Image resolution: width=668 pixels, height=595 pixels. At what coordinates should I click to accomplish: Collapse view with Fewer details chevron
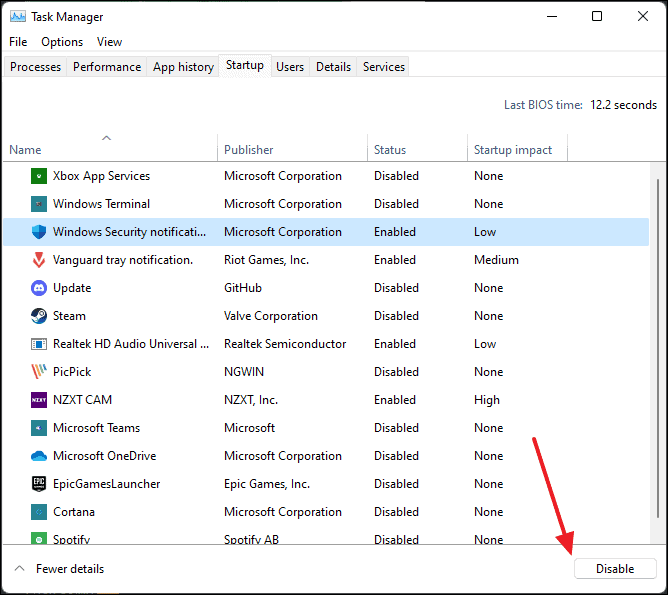click(20, 569)
